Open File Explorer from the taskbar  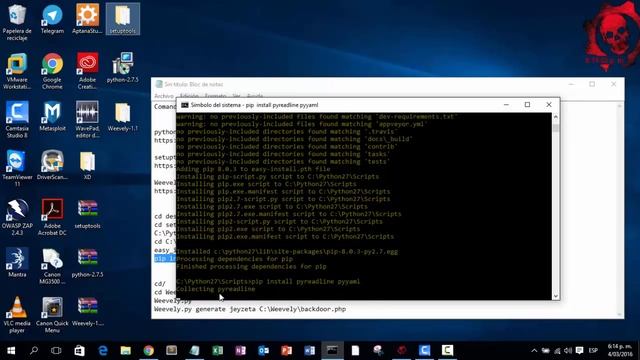coord(126,350)
